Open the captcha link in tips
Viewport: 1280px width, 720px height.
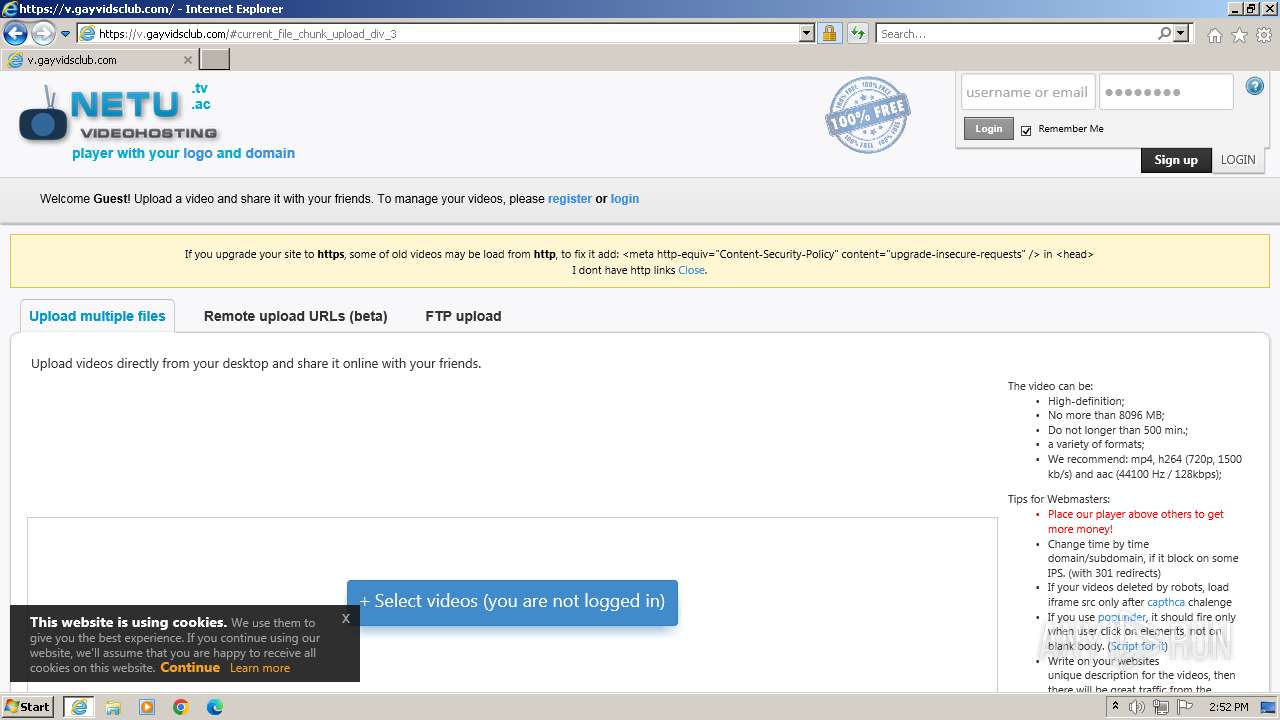click(x=1166, y=602)
